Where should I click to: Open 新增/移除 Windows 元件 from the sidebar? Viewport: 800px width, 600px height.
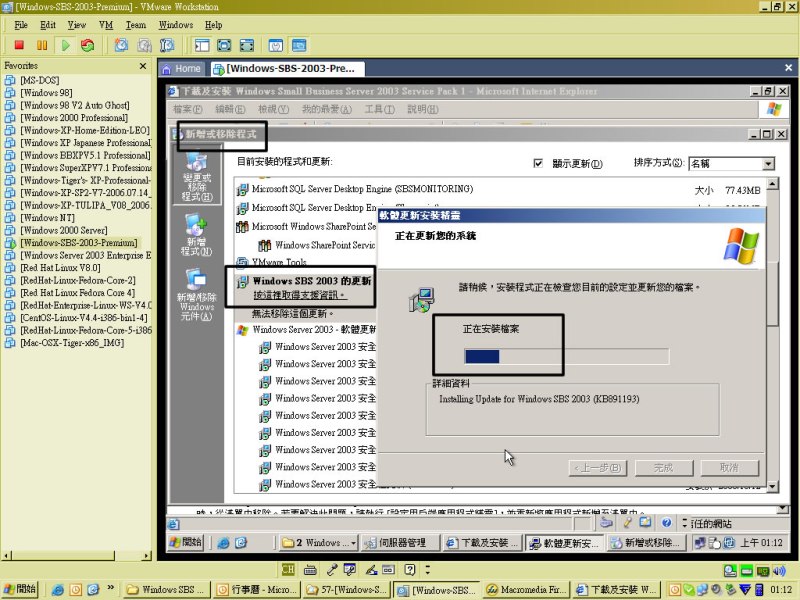196,294
